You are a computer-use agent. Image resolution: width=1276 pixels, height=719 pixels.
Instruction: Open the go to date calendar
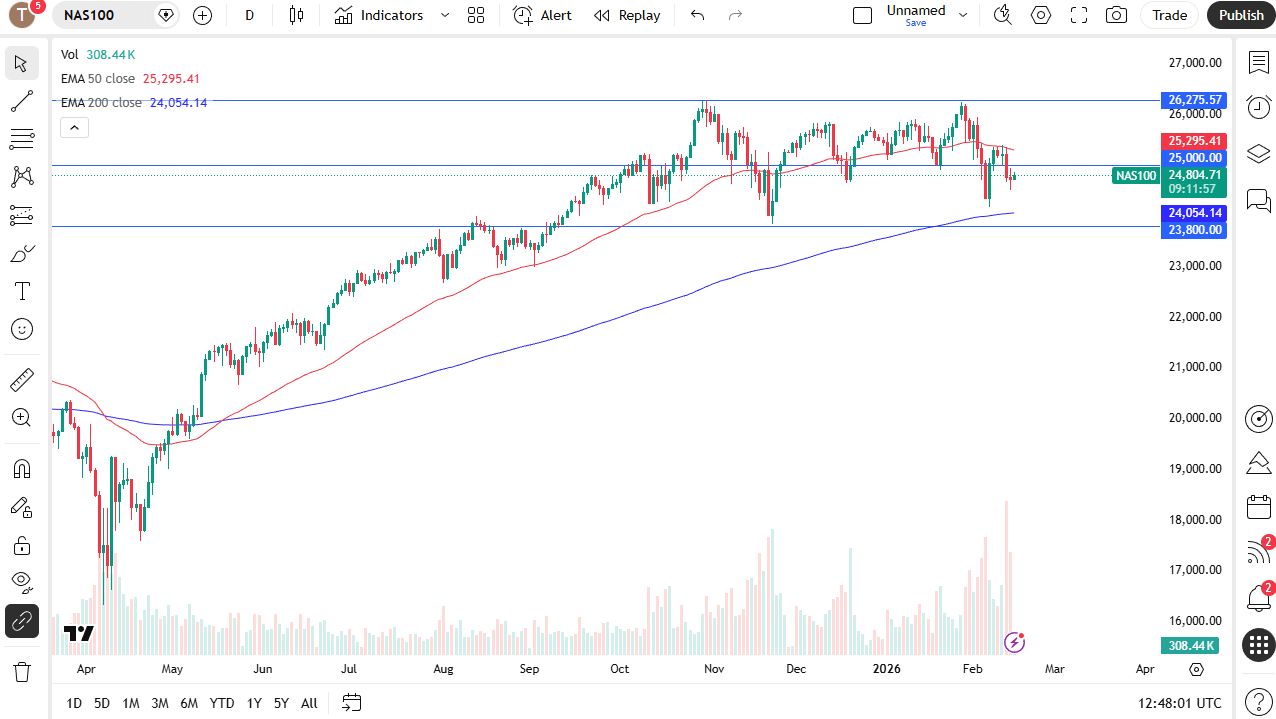(x=351, y=703)
